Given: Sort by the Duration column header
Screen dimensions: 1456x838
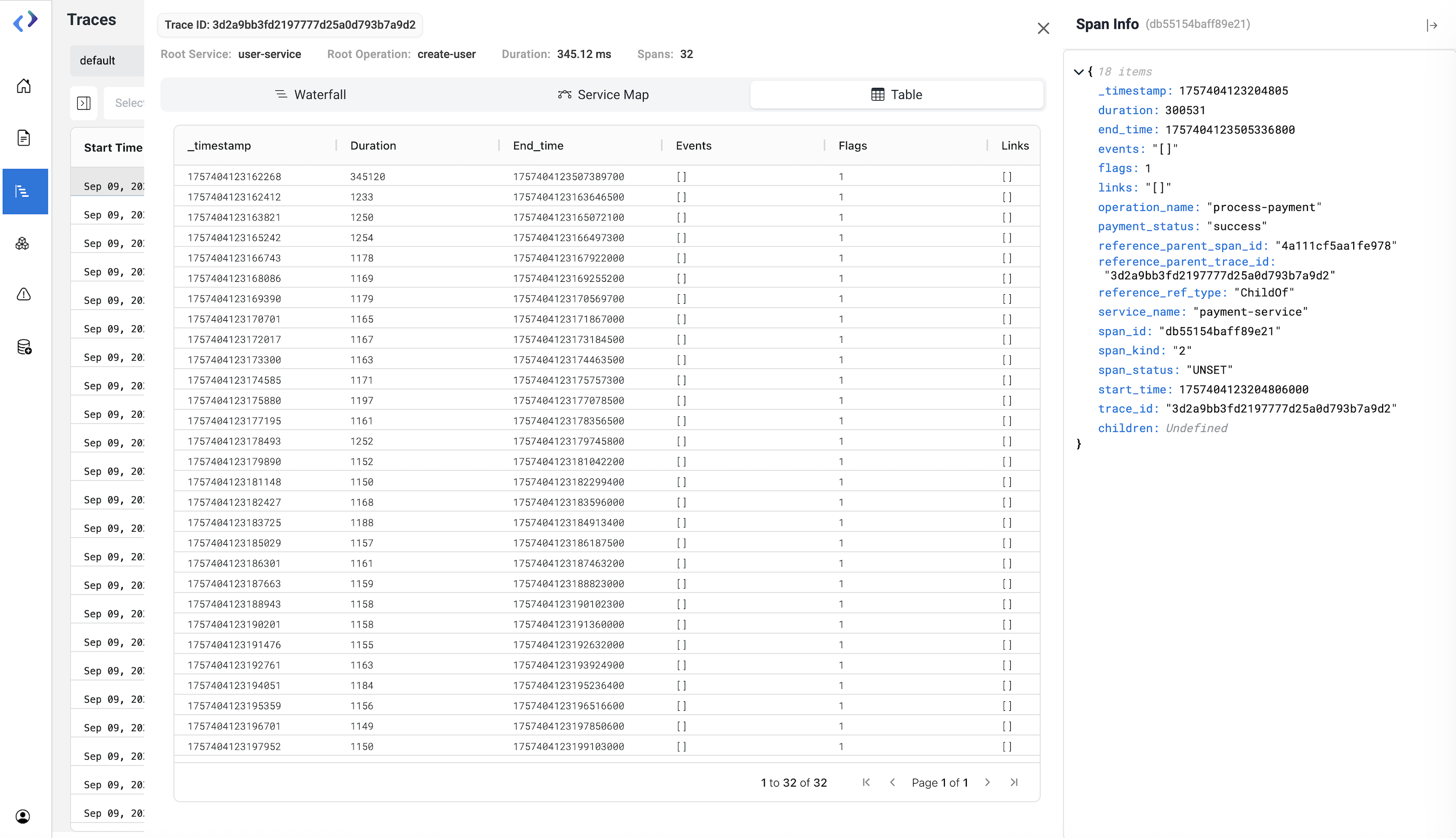Looking at the screenshot, I should point(373,146).
